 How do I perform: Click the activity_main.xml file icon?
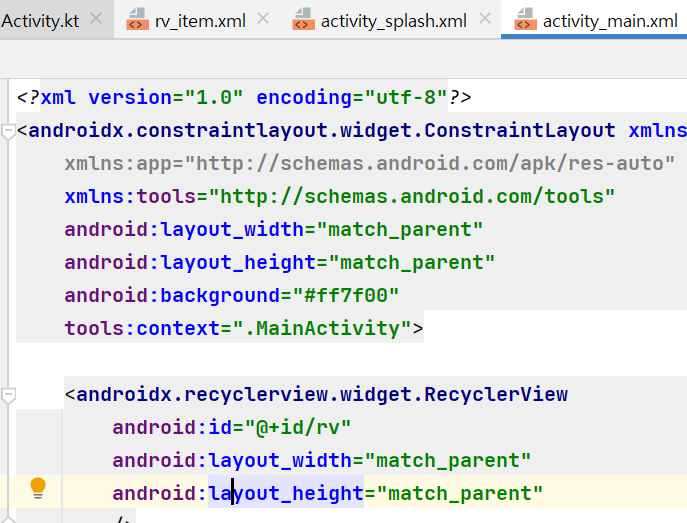(x=525, y=20)
